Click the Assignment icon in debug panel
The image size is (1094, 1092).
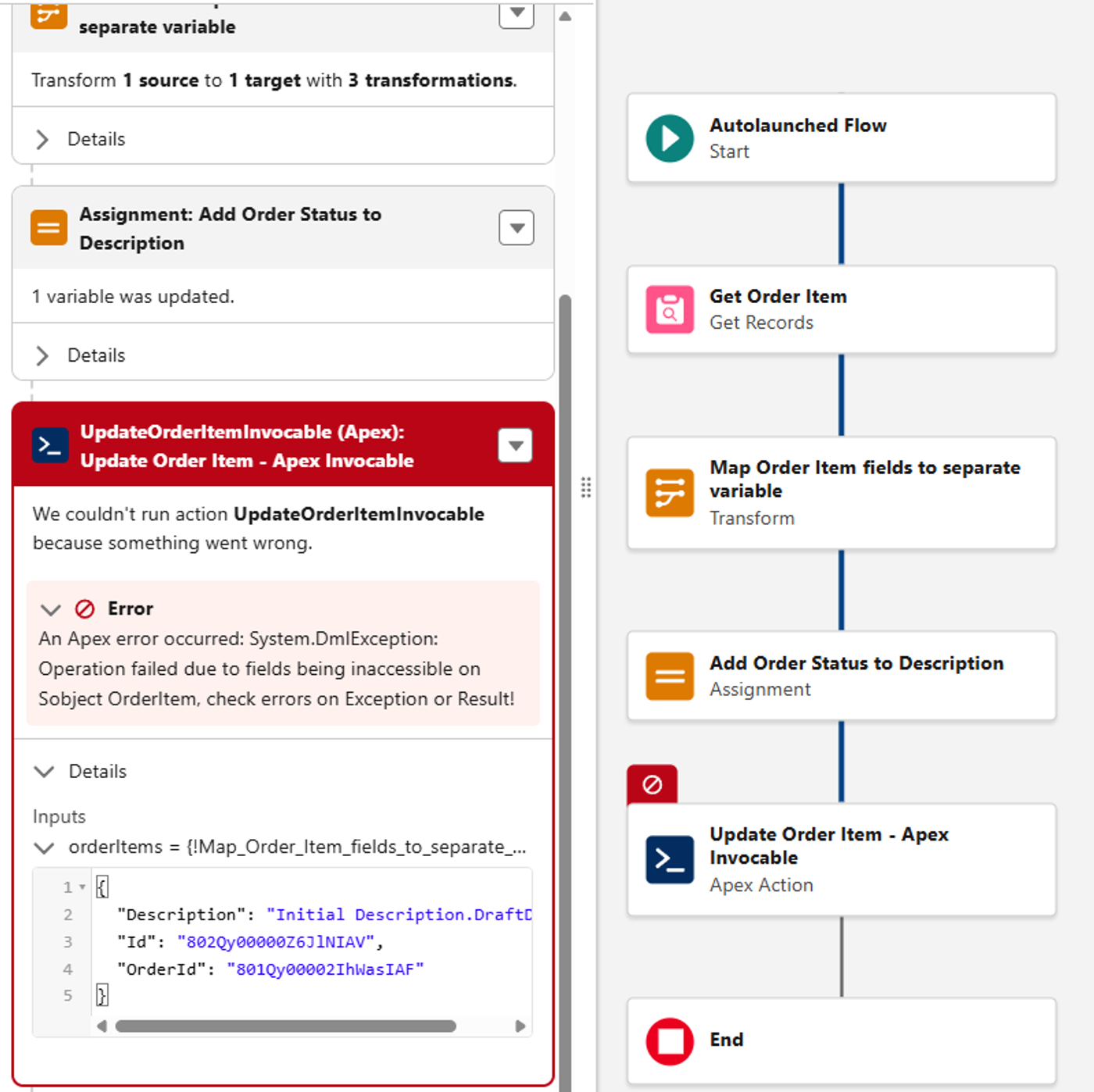(48, 228)
